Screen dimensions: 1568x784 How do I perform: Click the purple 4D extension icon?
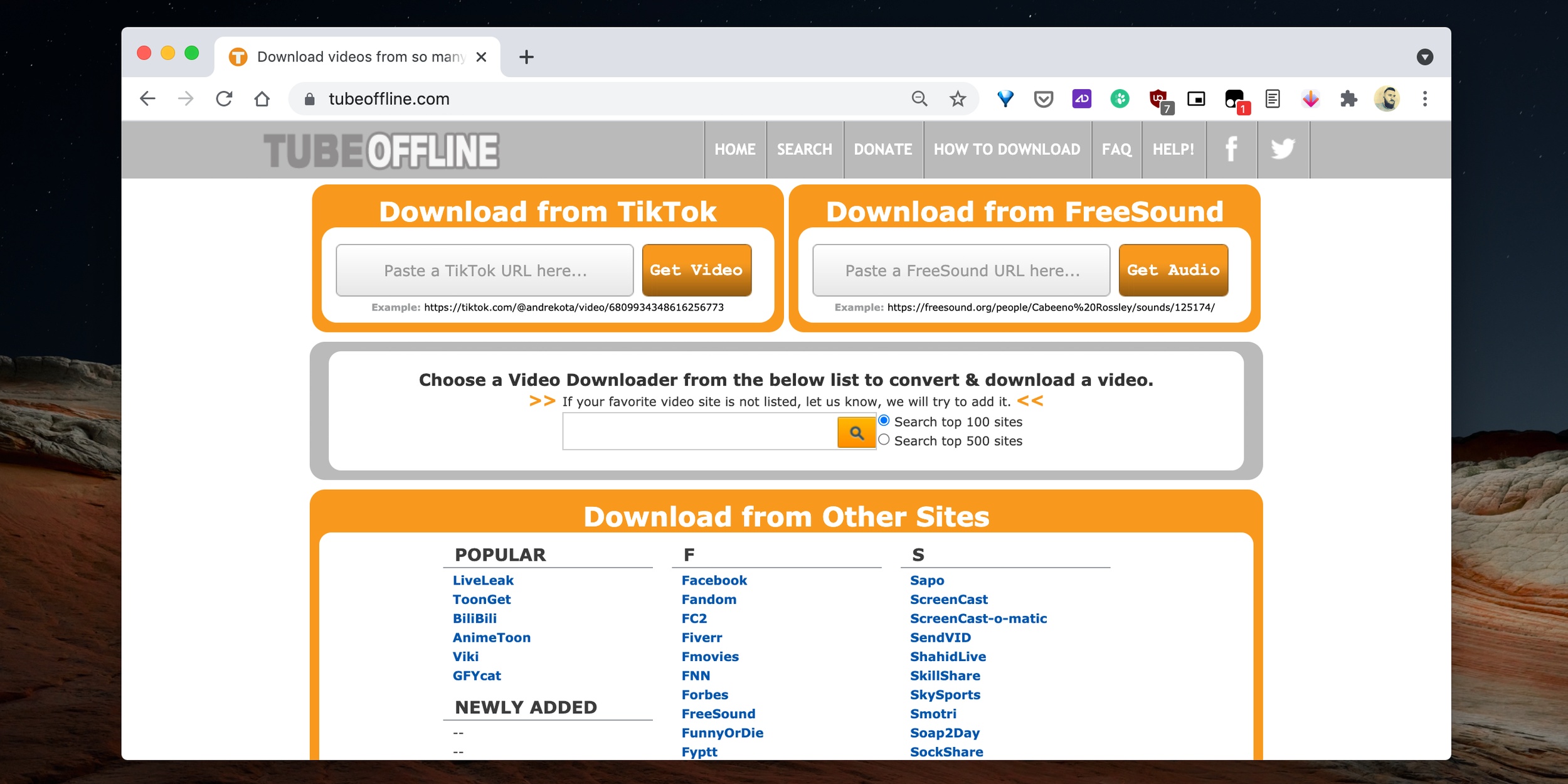click(x=1082, y=98)
